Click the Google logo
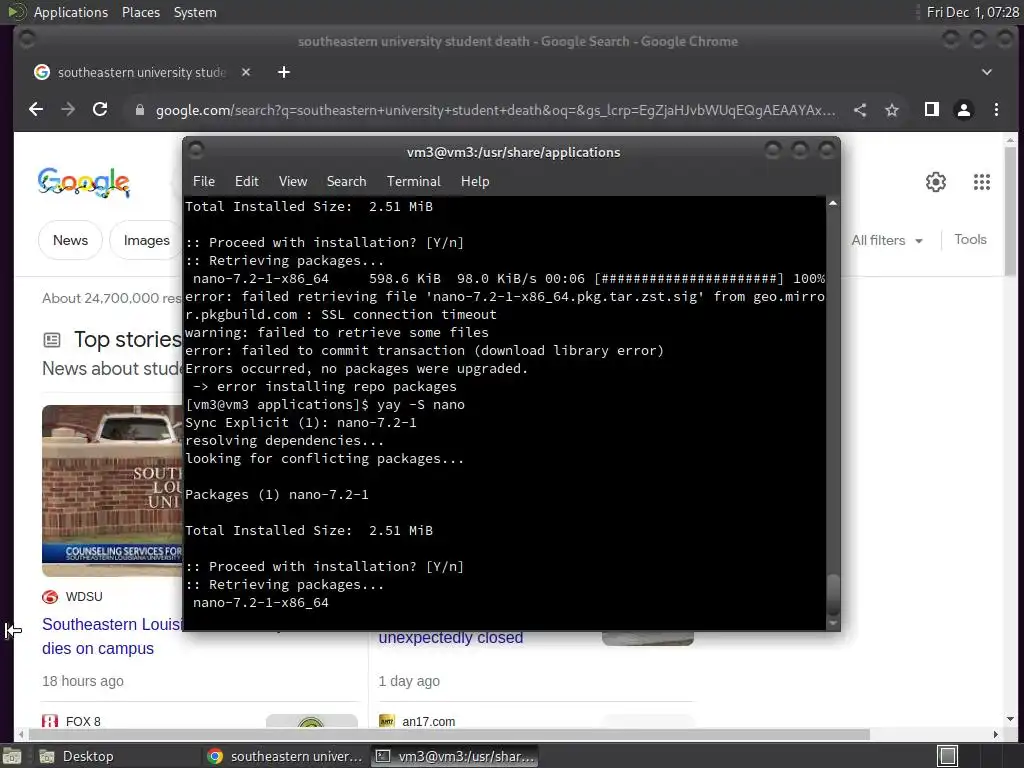This screenshot has height=768, width=1024. click(x=84, y=183)
